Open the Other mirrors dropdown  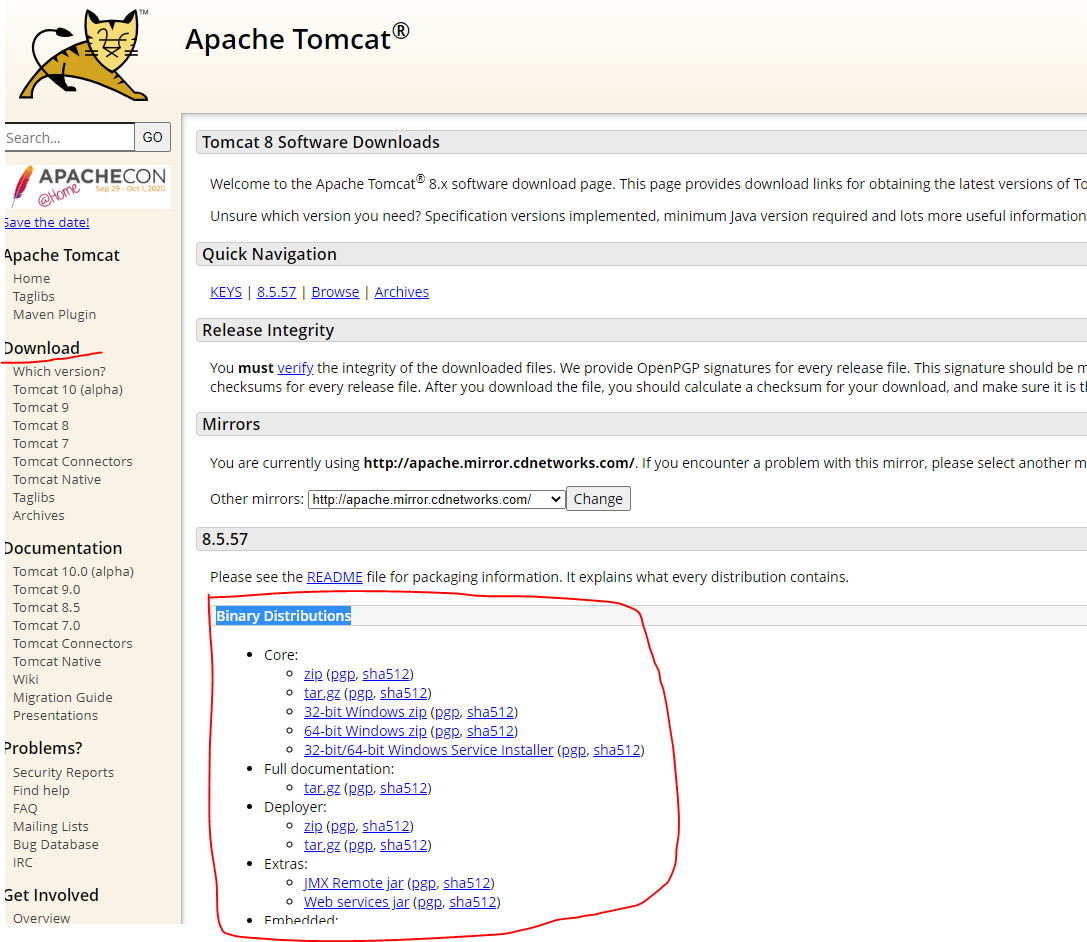coord(436,499)
